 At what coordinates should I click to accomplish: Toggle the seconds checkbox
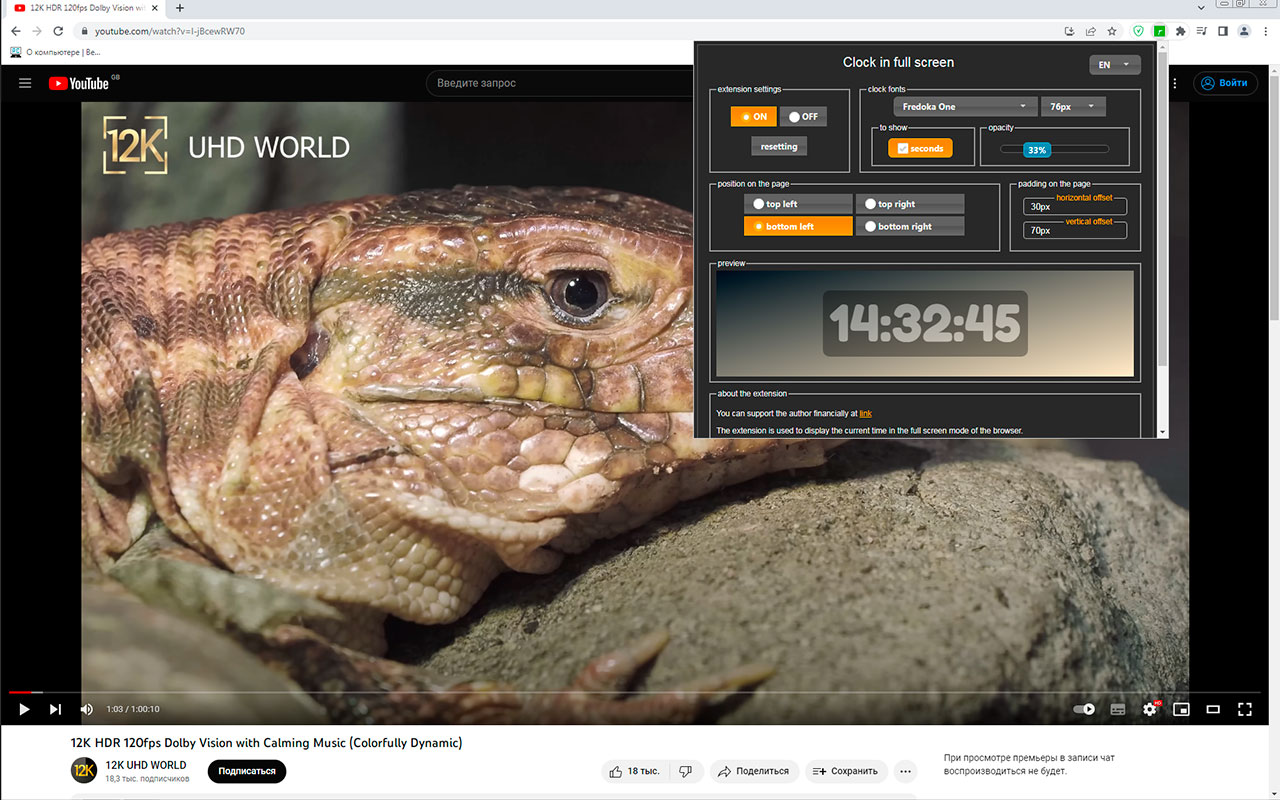pos(920,148)
